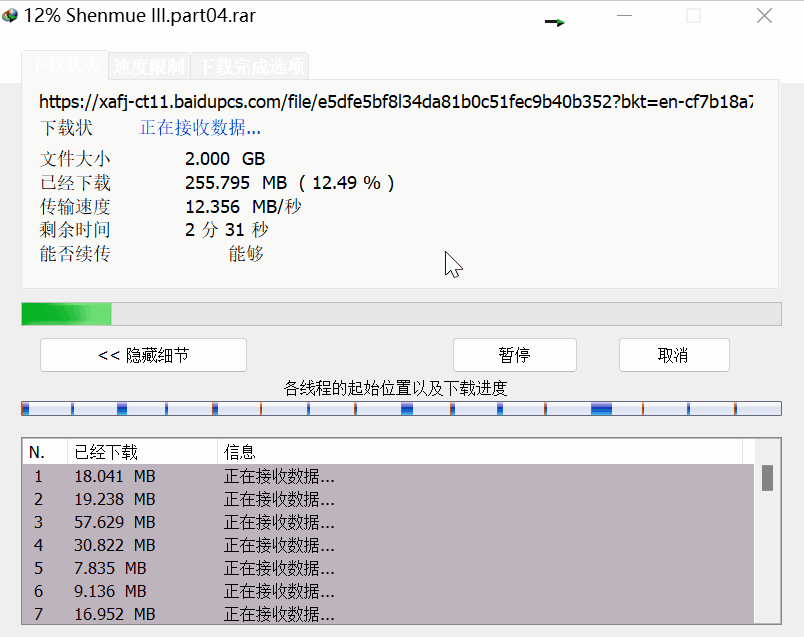This screenshot has width=804, height=637.
Task: Cancel the download with 取消 button
Action: coord(674,355)
